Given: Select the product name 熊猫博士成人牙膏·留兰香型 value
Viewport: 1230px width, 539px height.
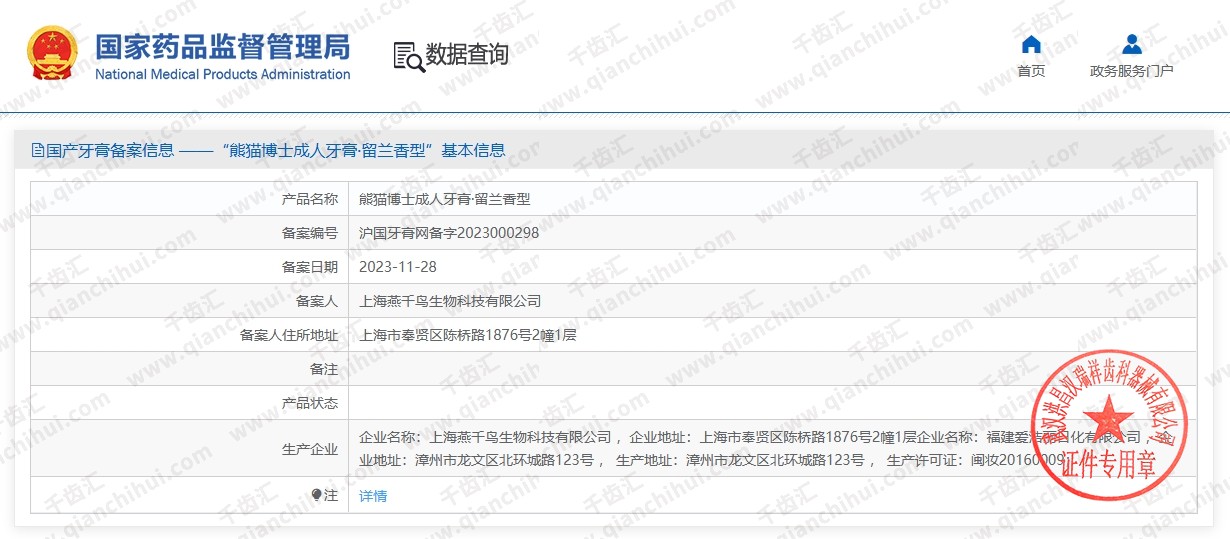Looking at the screenshot, I should coord(444,199).
